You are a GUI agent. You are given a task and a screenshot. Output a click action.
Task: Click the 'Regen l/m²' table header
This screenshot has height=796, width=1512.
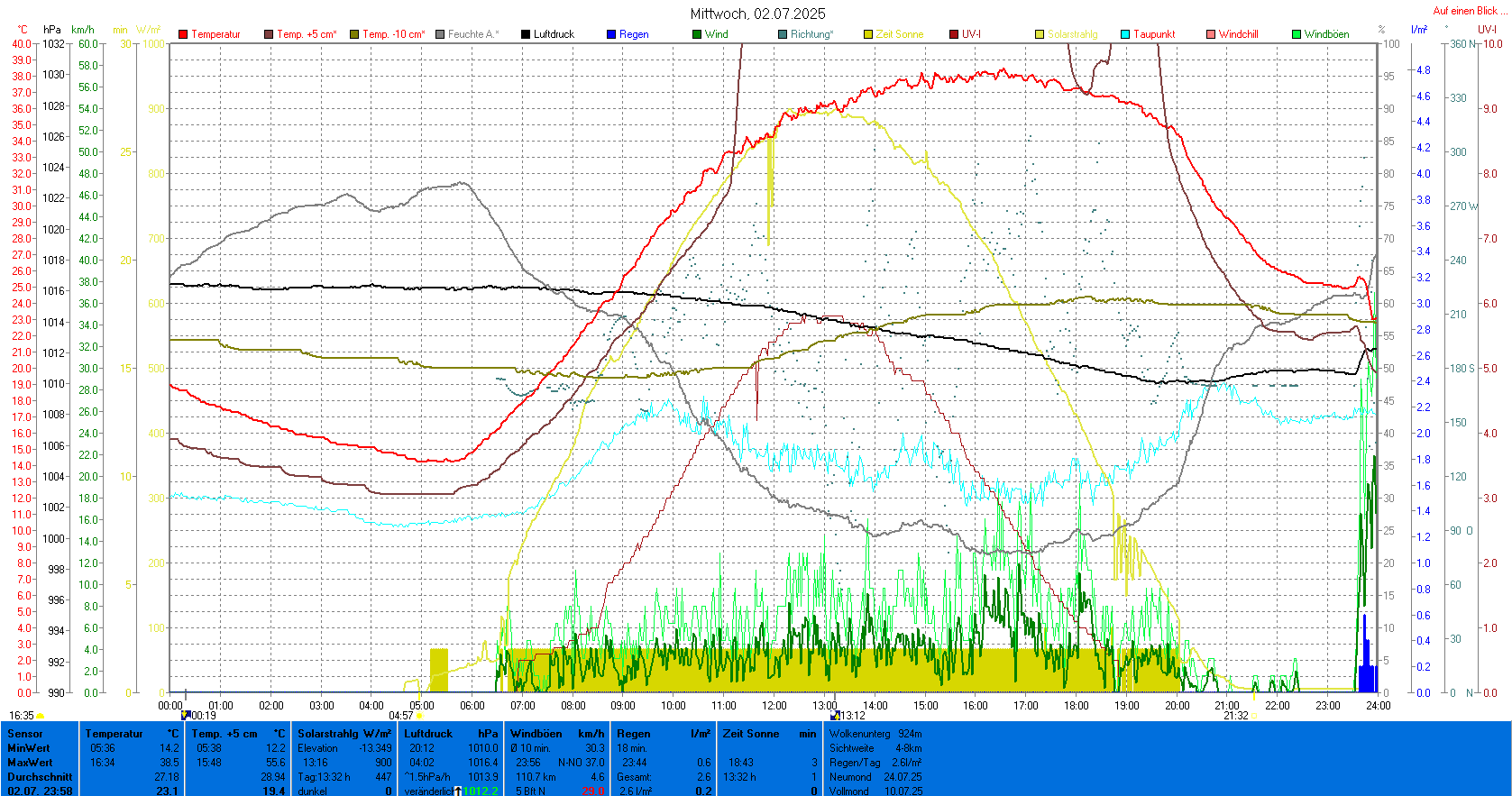[664, 734]
